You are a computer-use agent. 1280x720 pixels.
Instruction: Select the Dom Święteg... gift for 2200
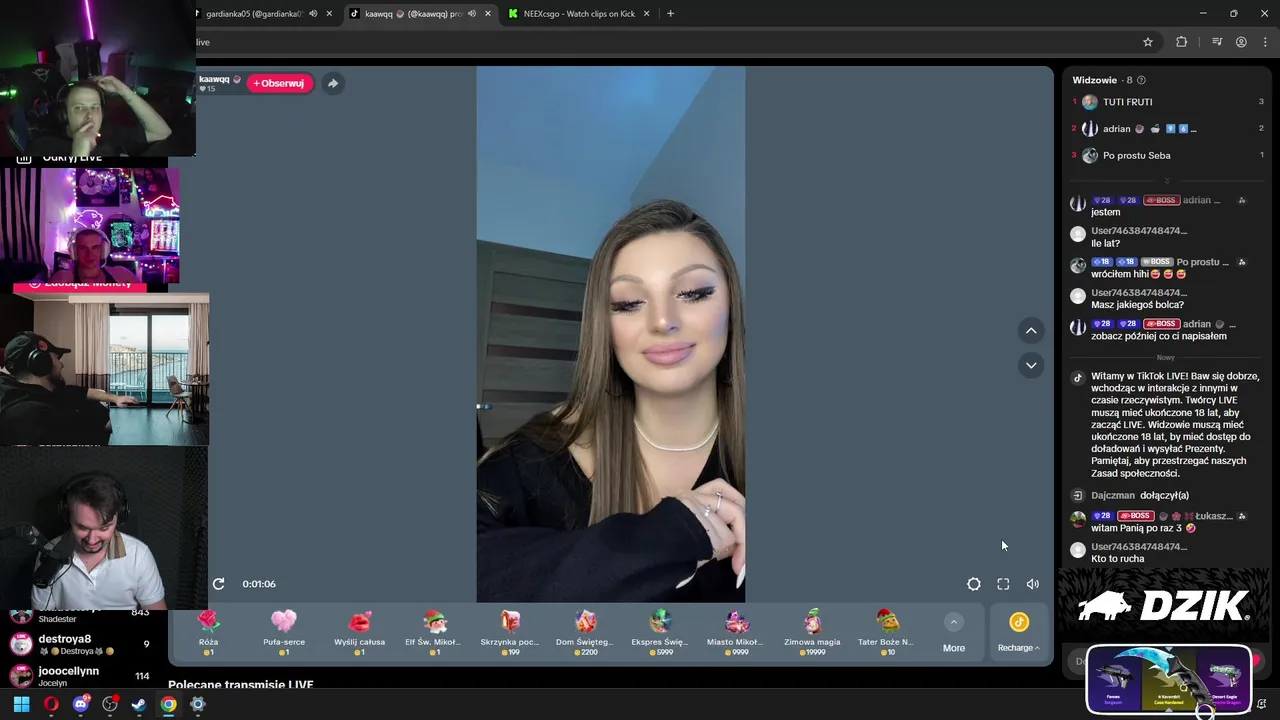point(585,632)
